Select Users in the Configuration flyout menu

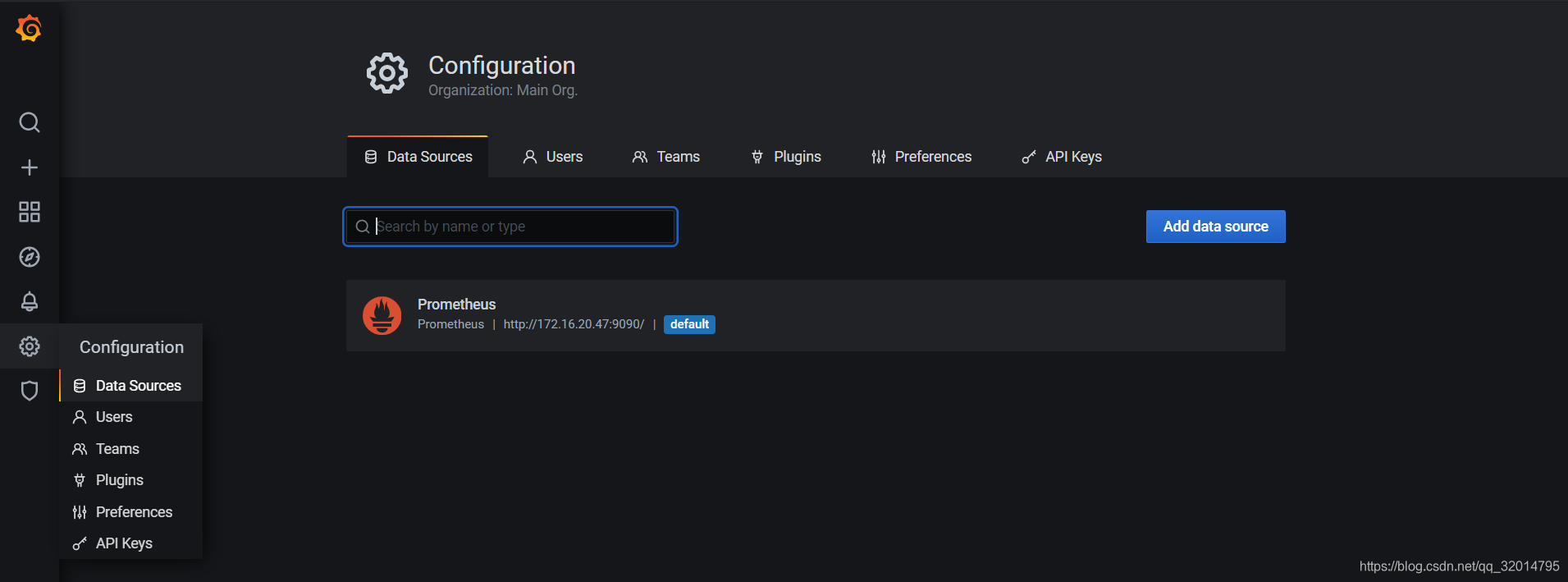tap(131, 417)
